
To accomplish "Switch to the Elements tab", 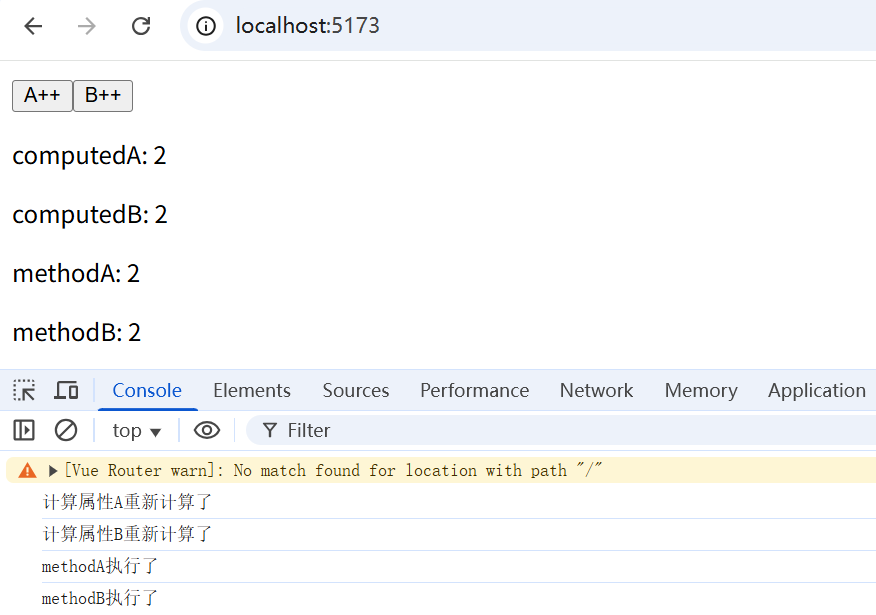I will (252, 390).
